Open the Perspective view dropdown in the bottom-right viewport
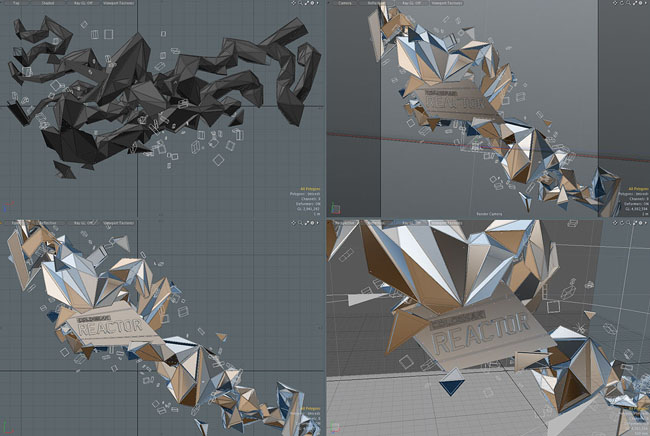 pyautogui.click(x=345, y=223)
